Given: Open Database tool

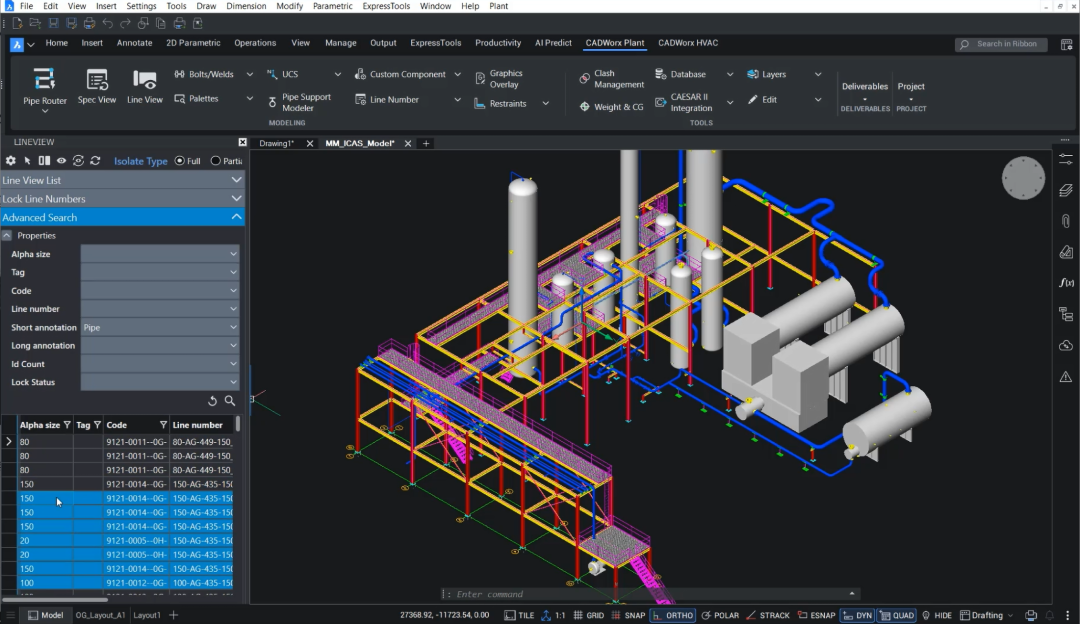Looking at the screenshot, I should click(681, 74).
